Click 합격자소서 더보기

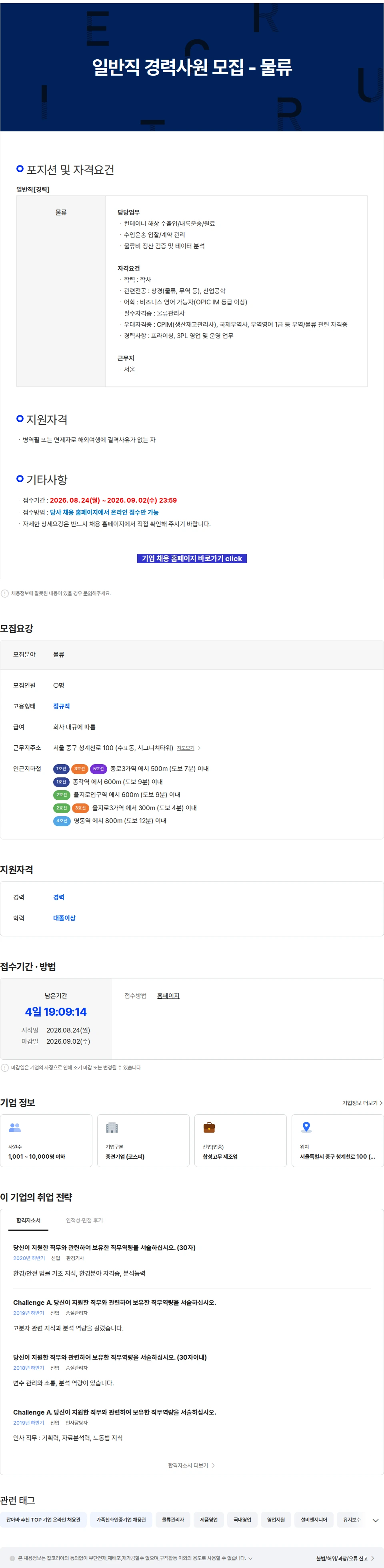(x=192, y=1466)
